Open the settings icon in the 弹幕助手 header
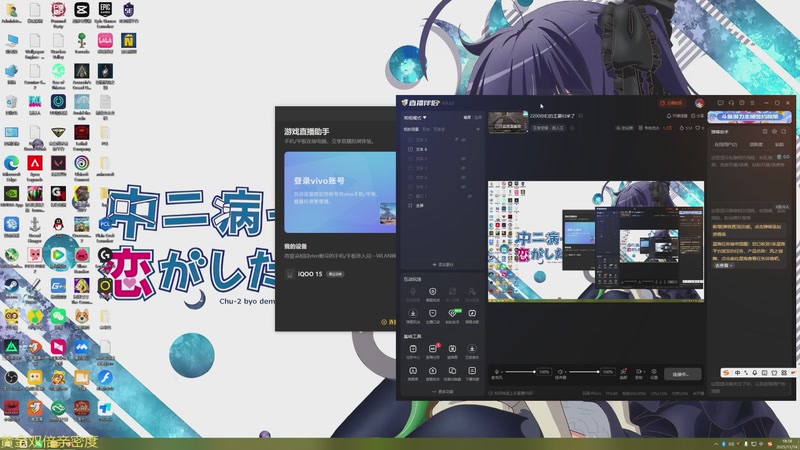 (x=774, y=132)
